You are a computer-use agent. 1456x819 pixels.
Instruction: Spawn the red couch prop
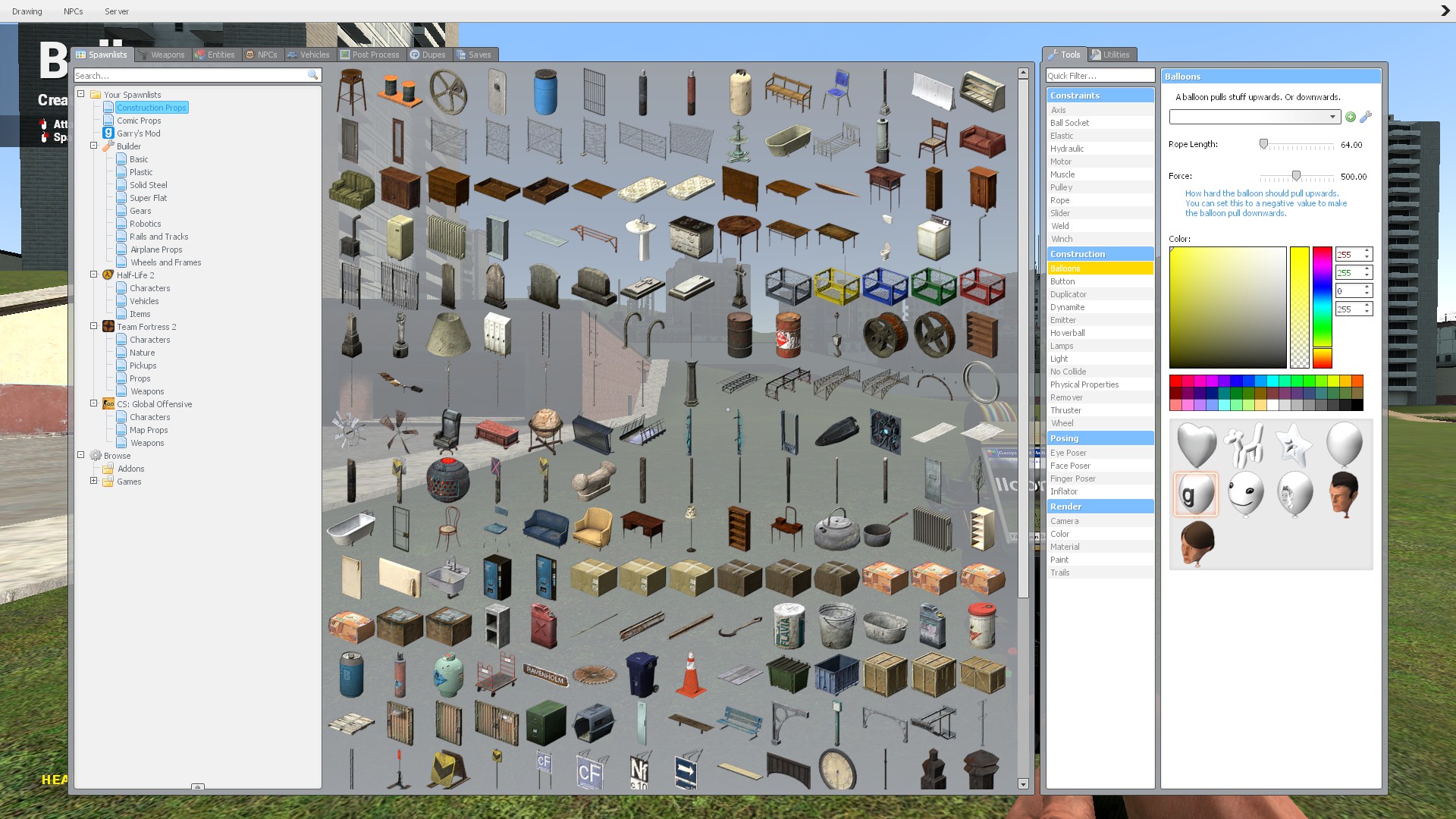coord(982,141)
